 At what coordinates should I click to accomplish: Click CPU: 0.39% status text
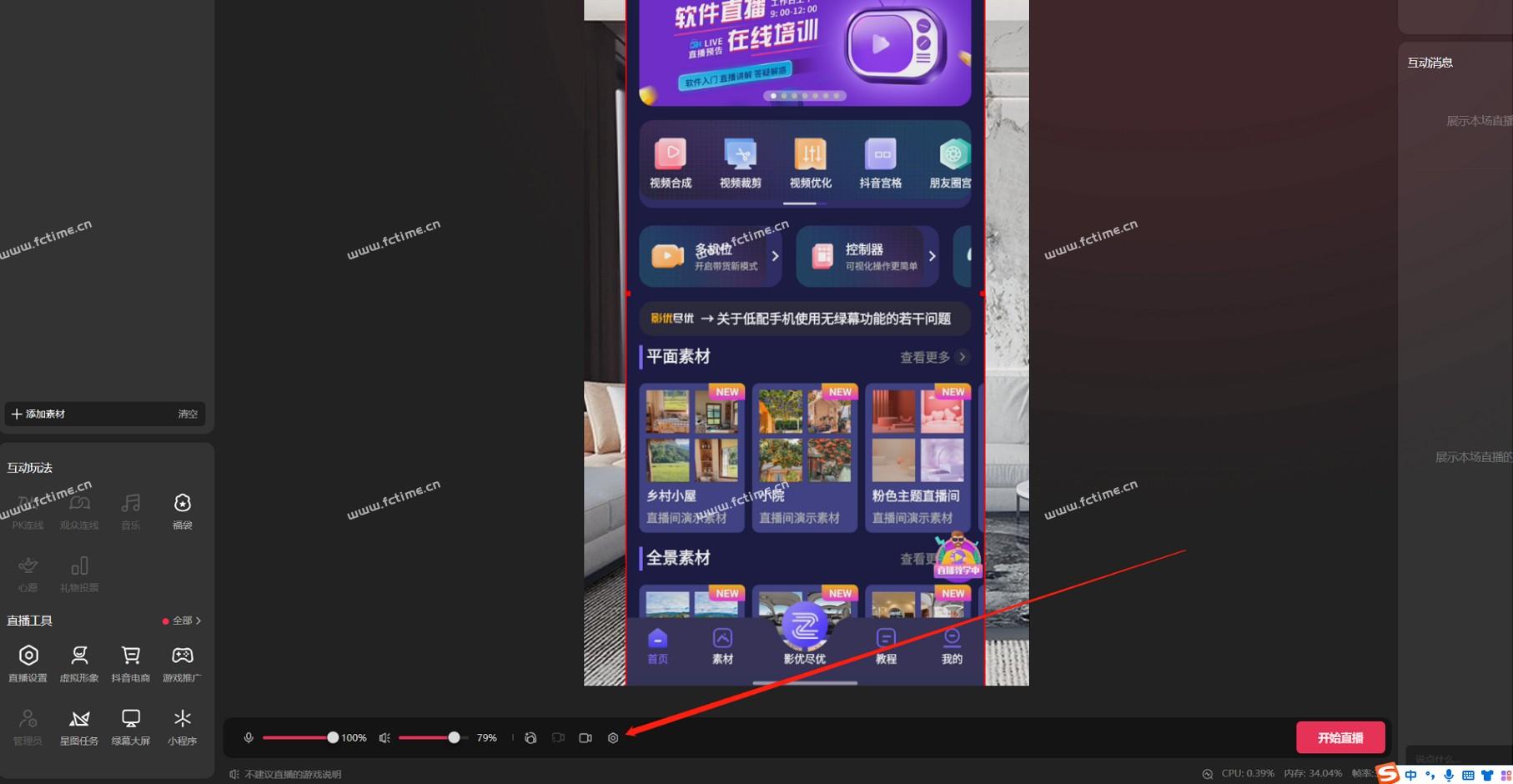pos(1248,774)
